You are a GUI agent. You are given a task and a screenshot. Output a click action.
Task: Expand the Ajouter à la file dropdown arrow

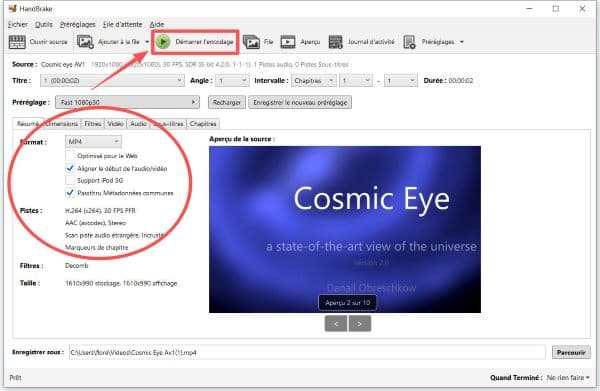(147, 42)
